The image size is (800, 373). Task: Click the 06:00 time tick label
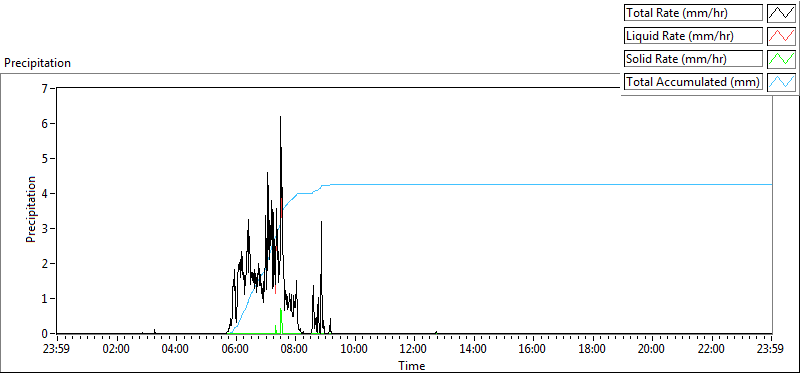pyautogui.click(x=236, y=350)
